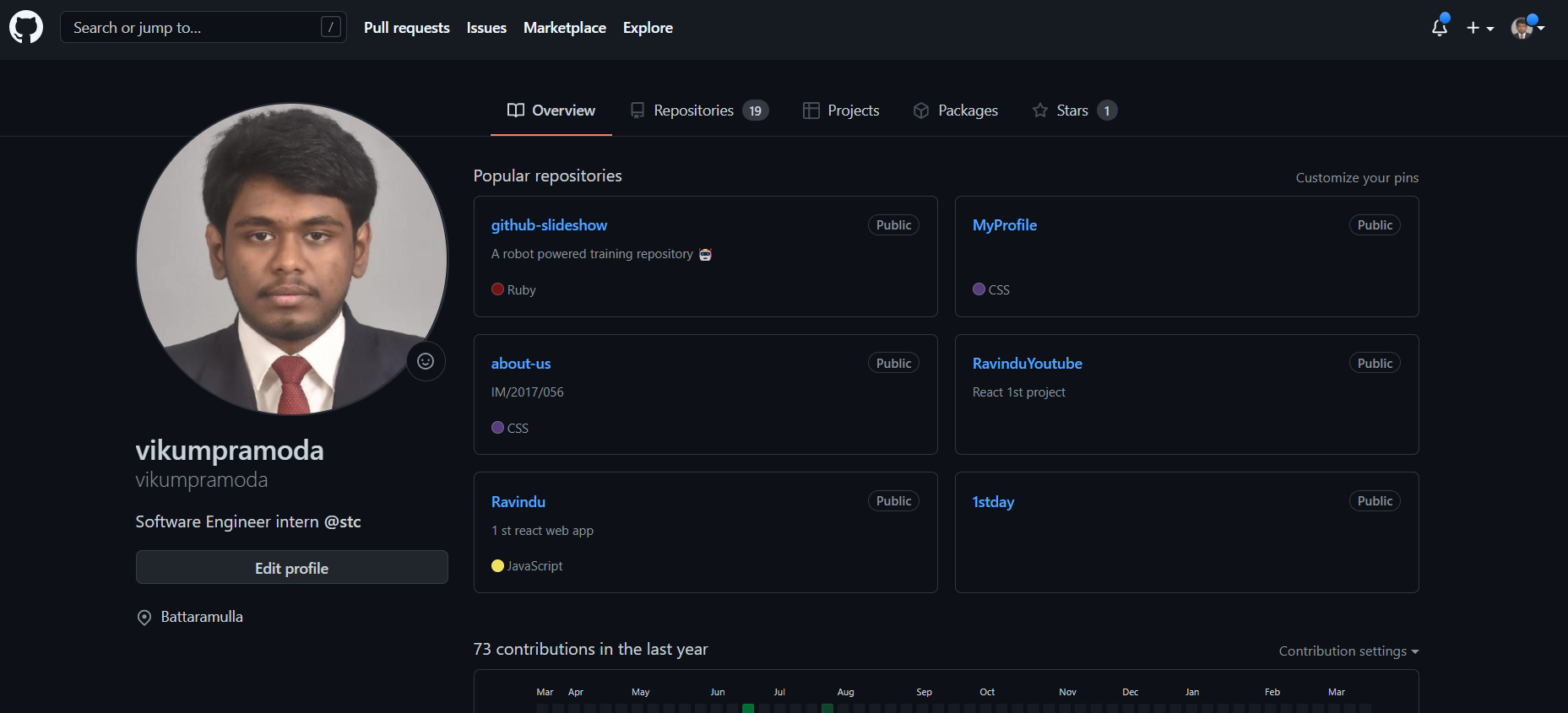Click the Packages cube icon
1568x713 pixels.
tap(921, 111)
